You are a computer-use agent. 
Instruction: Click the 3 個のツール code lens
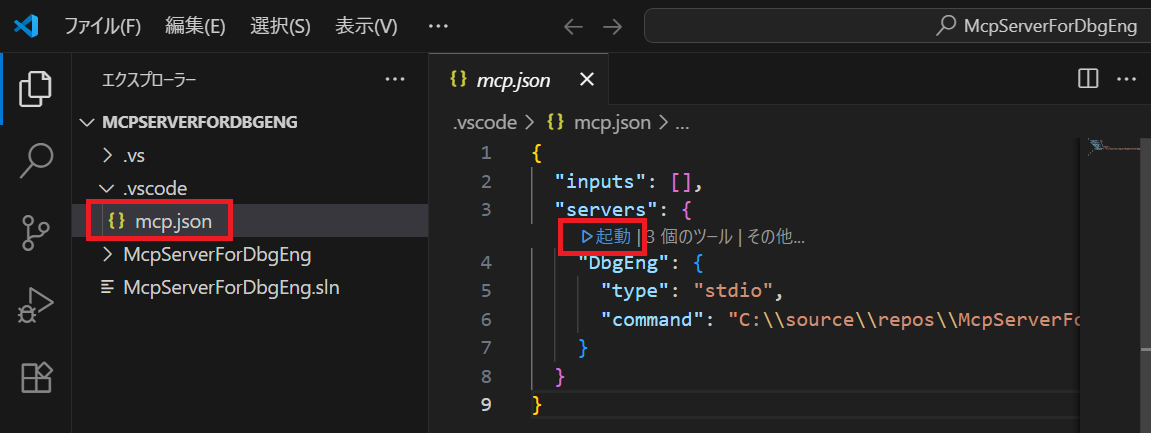(x=689, y=236)
